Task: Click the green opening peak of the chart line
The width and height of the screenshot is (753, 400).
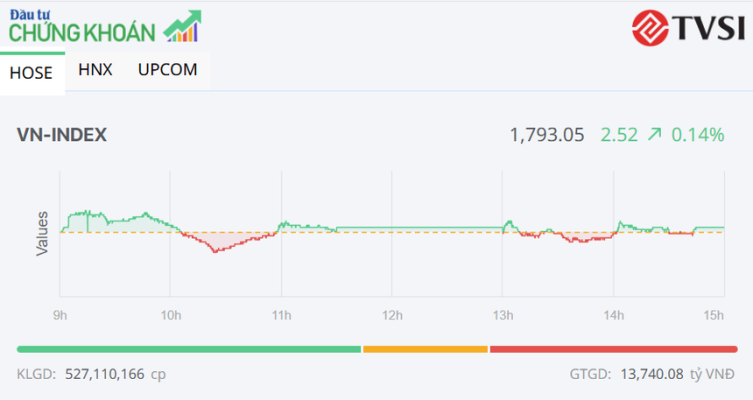Action: (88, 212)
